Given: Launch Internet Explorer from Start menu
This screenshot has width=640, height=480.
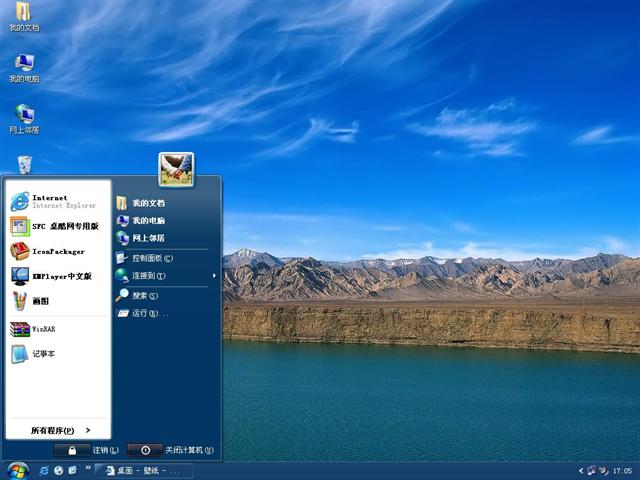Looking at the screenshot, I should tap(58, 201).
